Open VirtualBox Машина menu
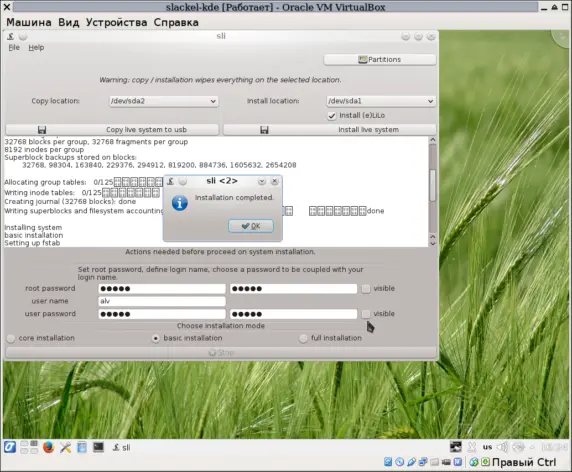 pos(29,22)
